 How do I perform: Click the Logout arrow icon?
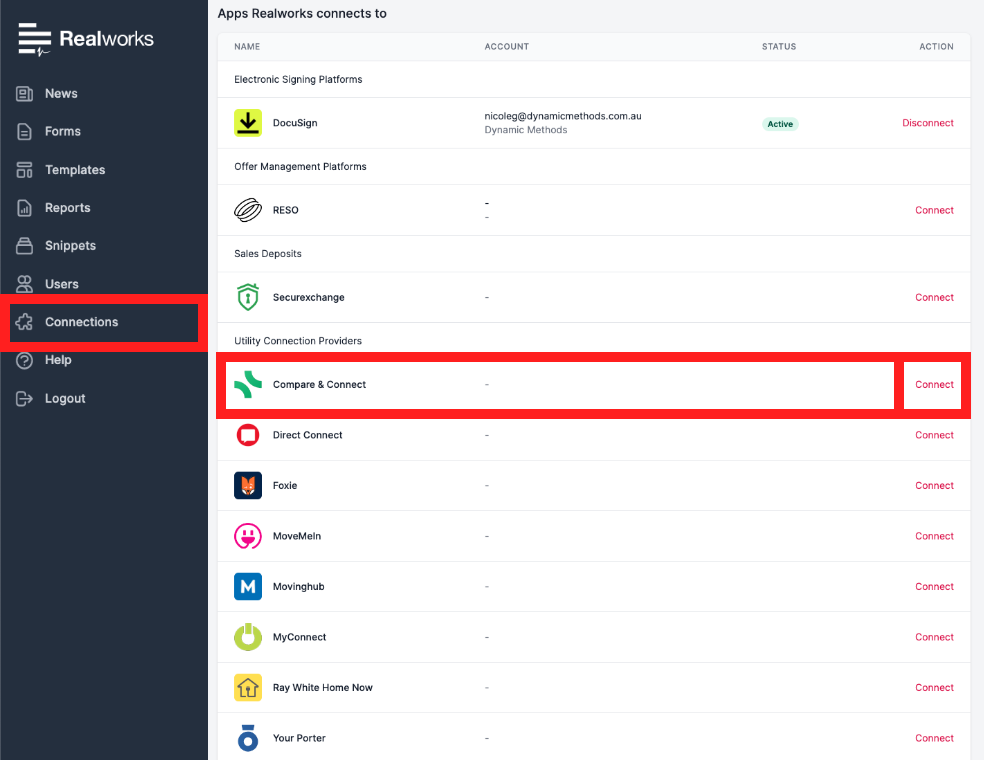(x=24, y=399)
